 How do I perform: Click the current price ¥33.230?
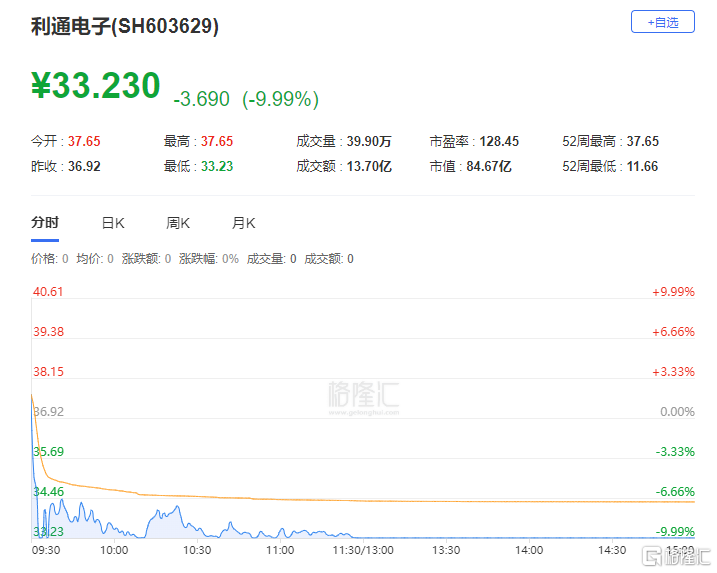tap(96, 86)
